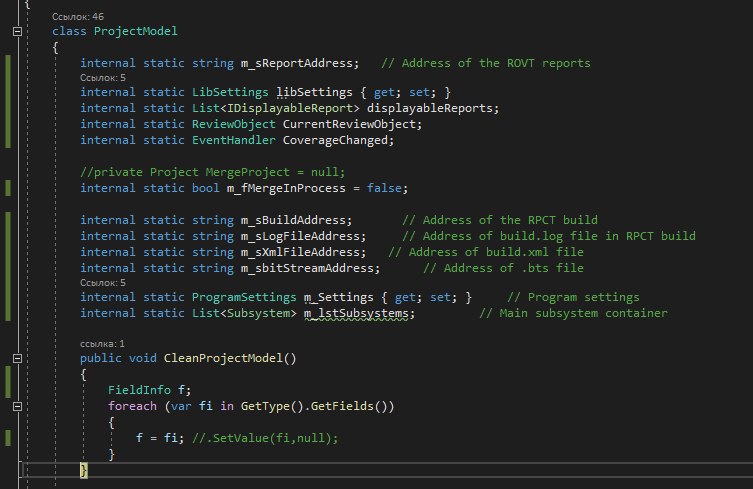Viewport: 753px width, 489px height.
Task: Click the ProjectModel class name
Action: coord(135,31)
